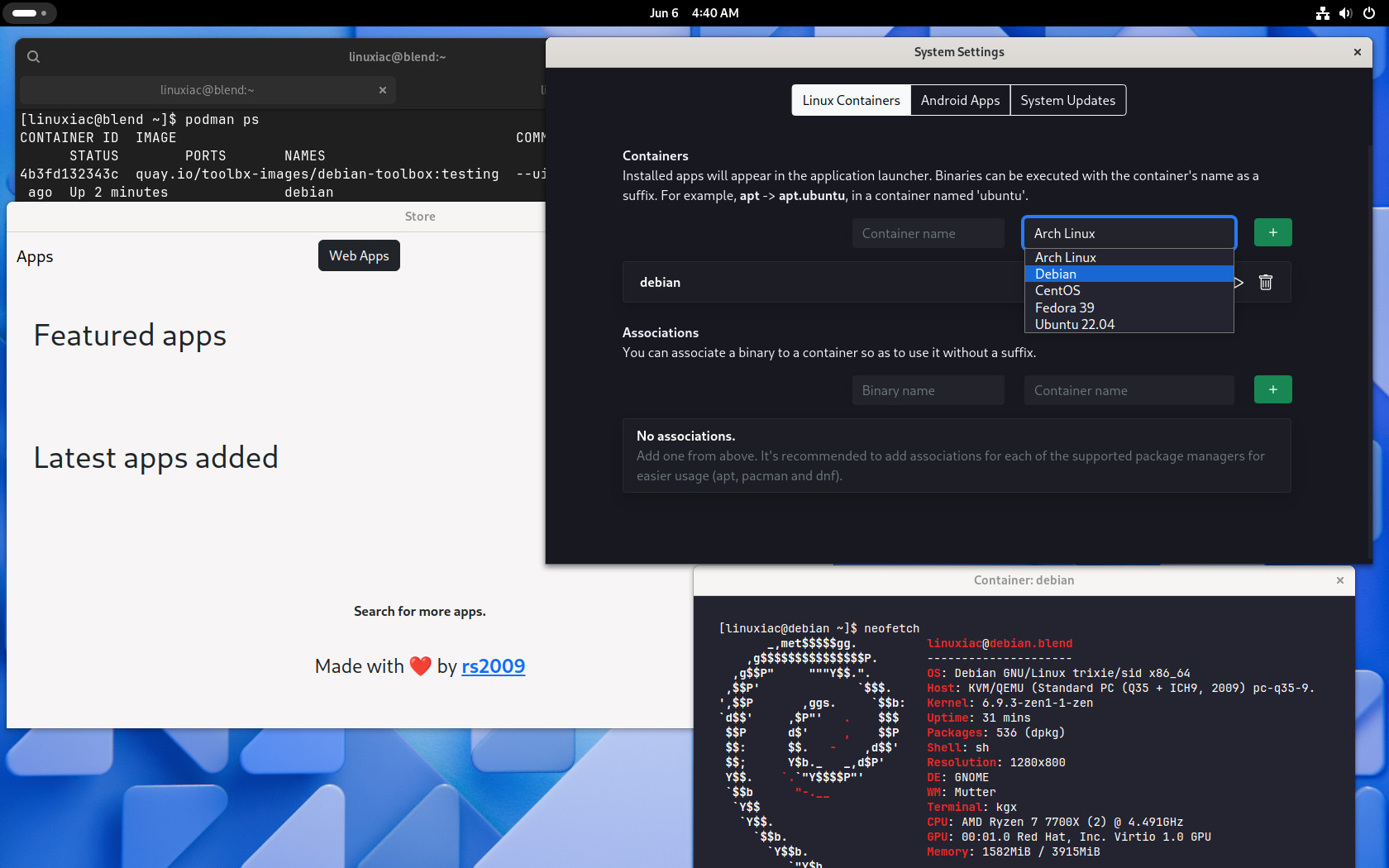Viewport: 1389px width, 868px height.
Task: Click the linuxiac@debian.blend neofetch header
Action: point(1000,643)
